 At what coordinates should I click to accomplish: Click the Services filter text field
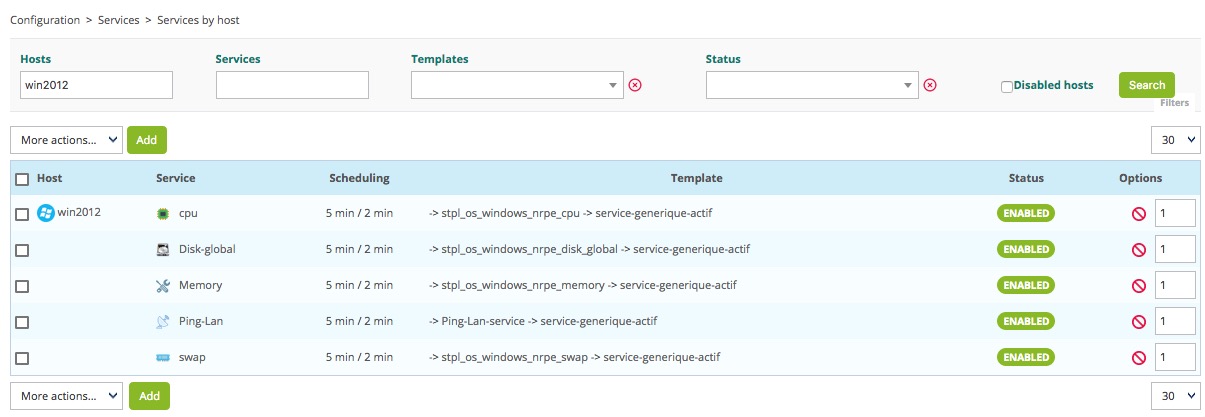[x=292, y=85]
